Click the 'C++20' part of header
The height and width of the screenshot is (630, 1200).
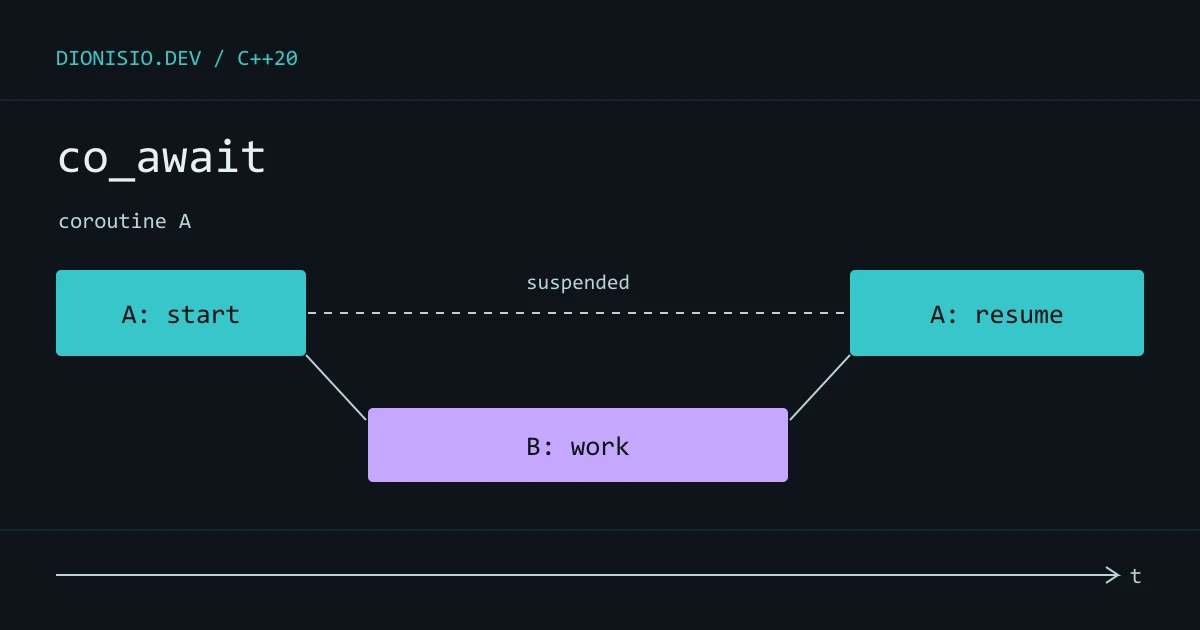(267, 58)
